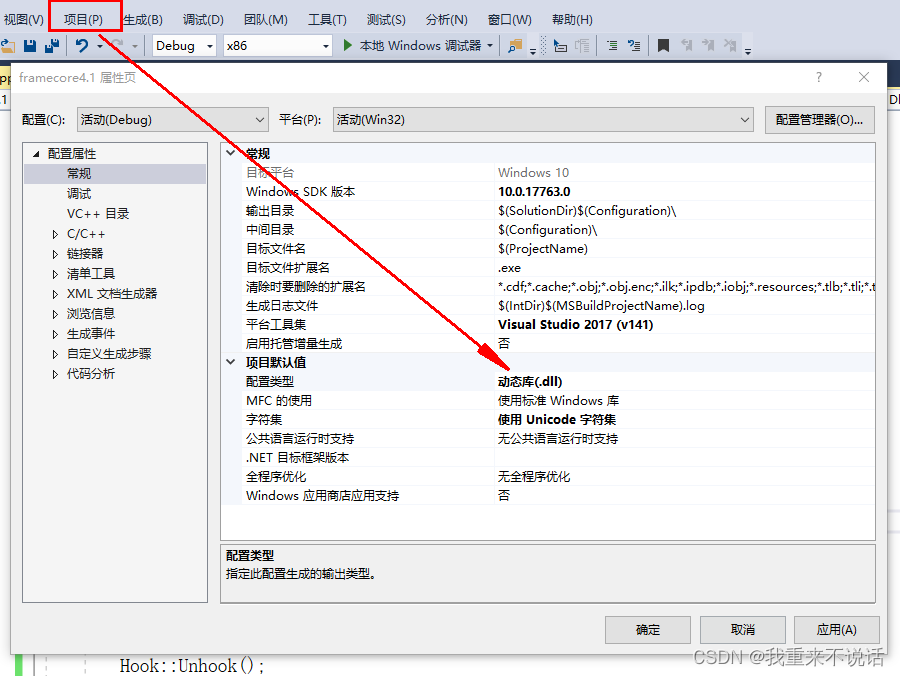
Task: Click the Find in Files icon
Action: coord(515,46)
